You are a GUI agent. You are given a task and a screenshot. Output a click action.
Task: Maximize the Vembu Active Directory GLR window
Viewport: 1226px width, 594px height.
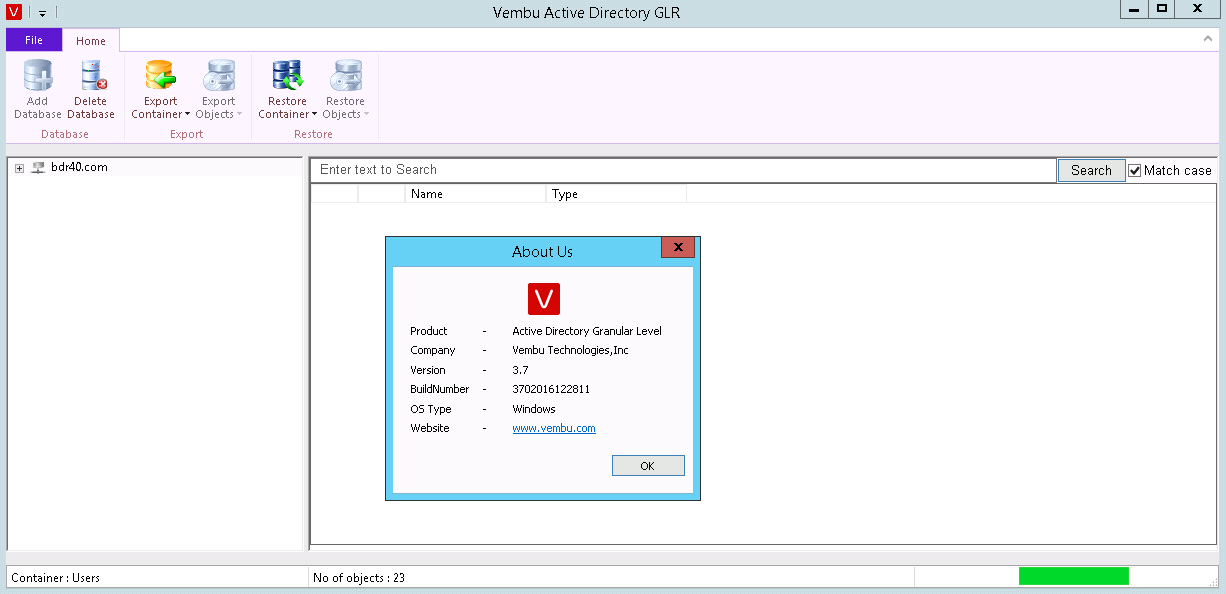coord(1161,8)
